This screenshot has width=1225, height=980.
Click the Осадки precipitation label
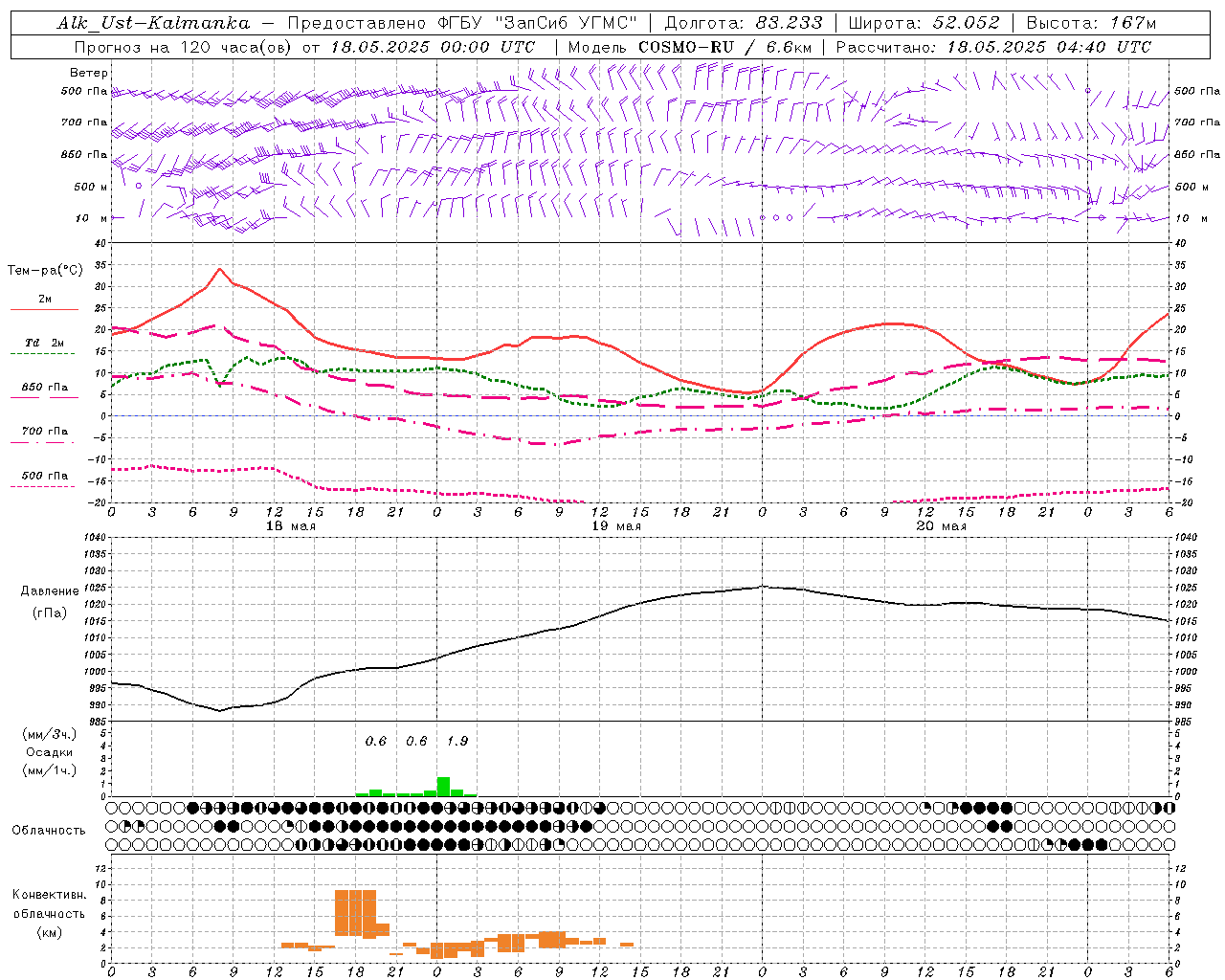coord(49,752)
